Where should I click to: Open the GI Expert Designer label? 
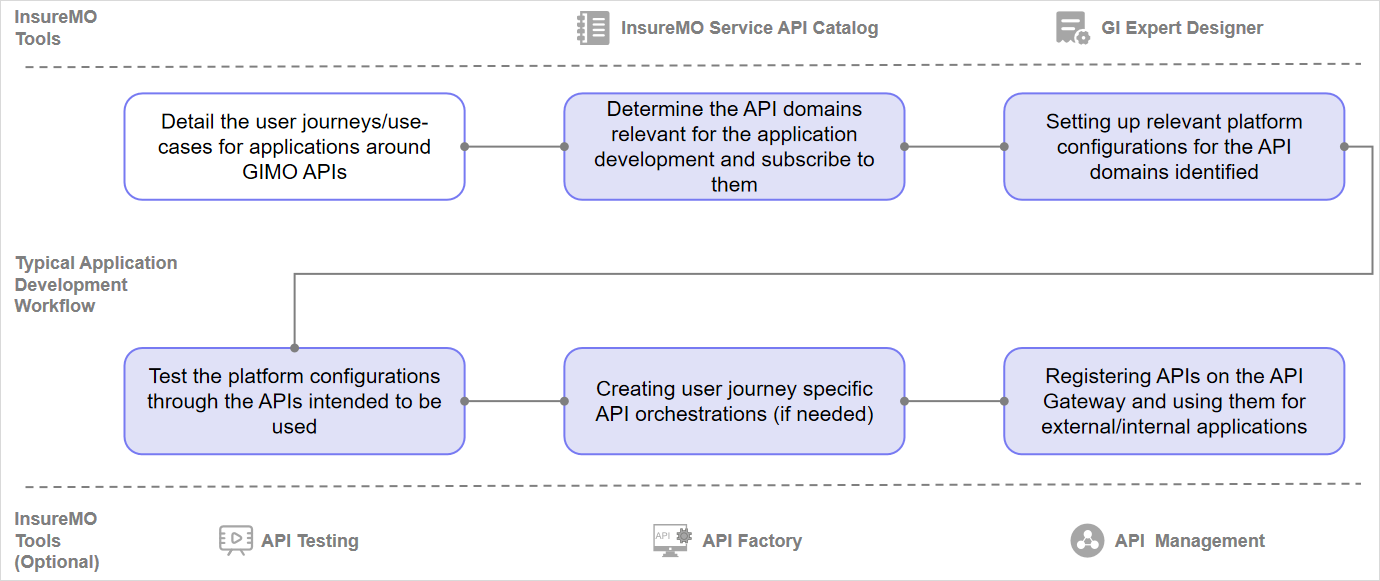coord(1182,28)
